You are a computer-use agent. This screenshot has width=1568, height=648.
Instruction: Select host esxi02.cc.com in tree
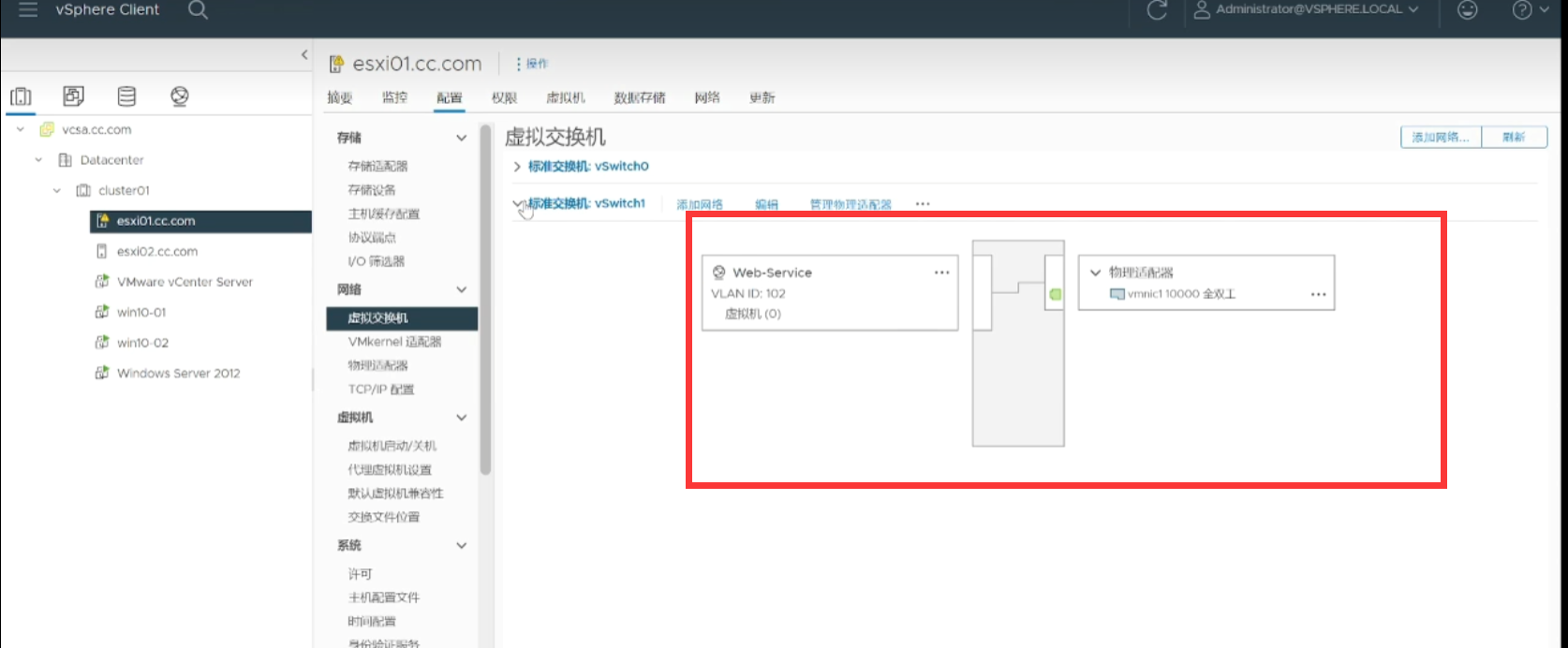click(157, 251)
